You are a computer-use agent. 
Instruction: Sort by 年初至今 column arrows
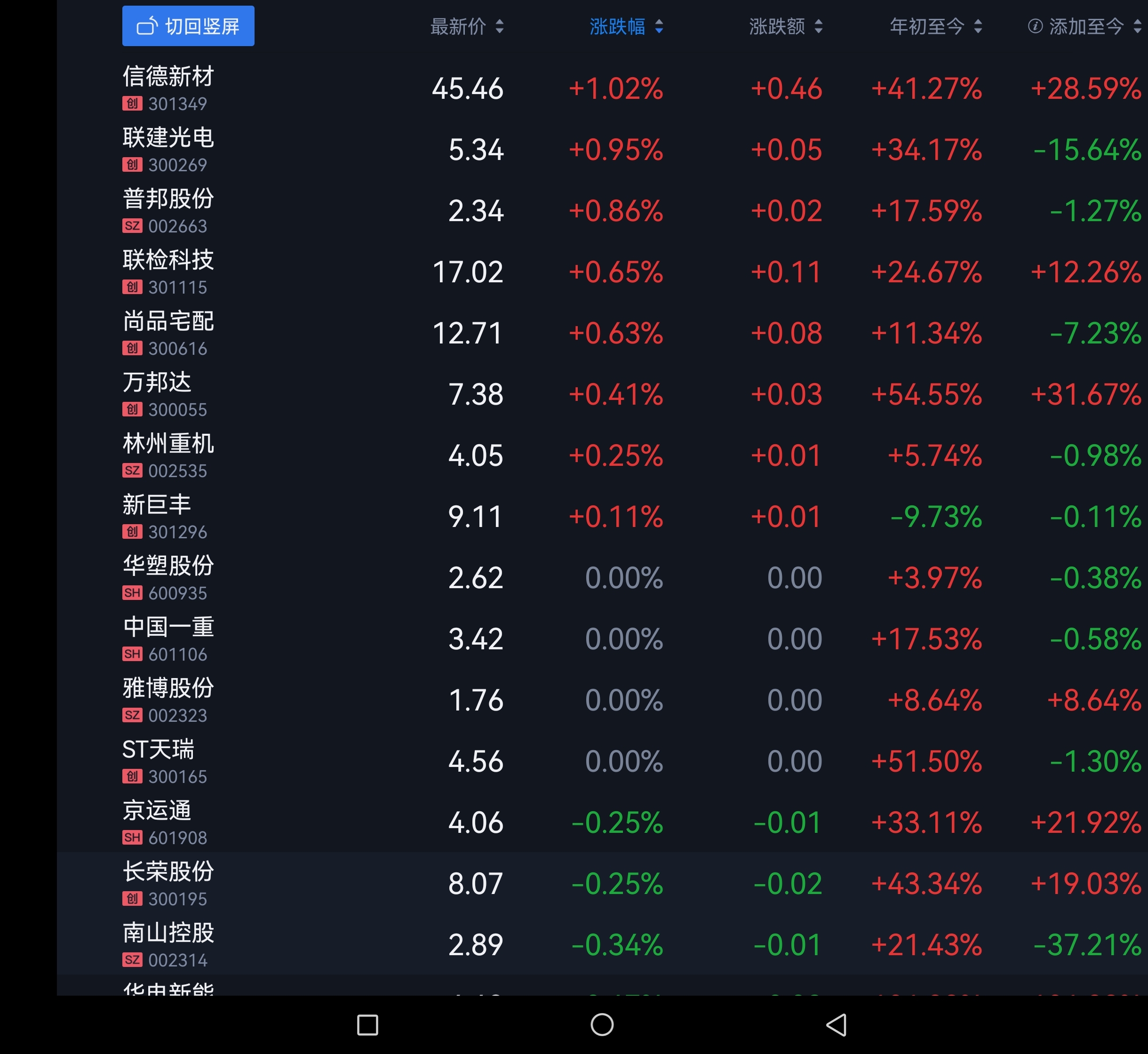pos(978,26)
